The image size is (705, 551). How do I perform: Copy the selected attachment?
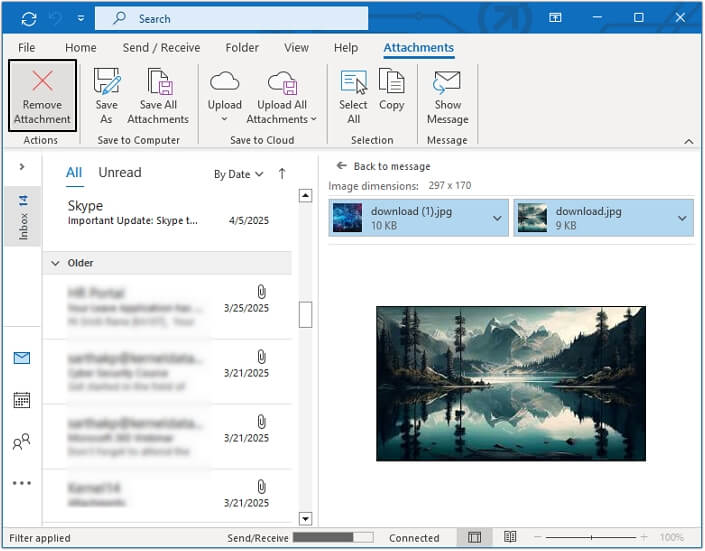[x=392, y=90]
